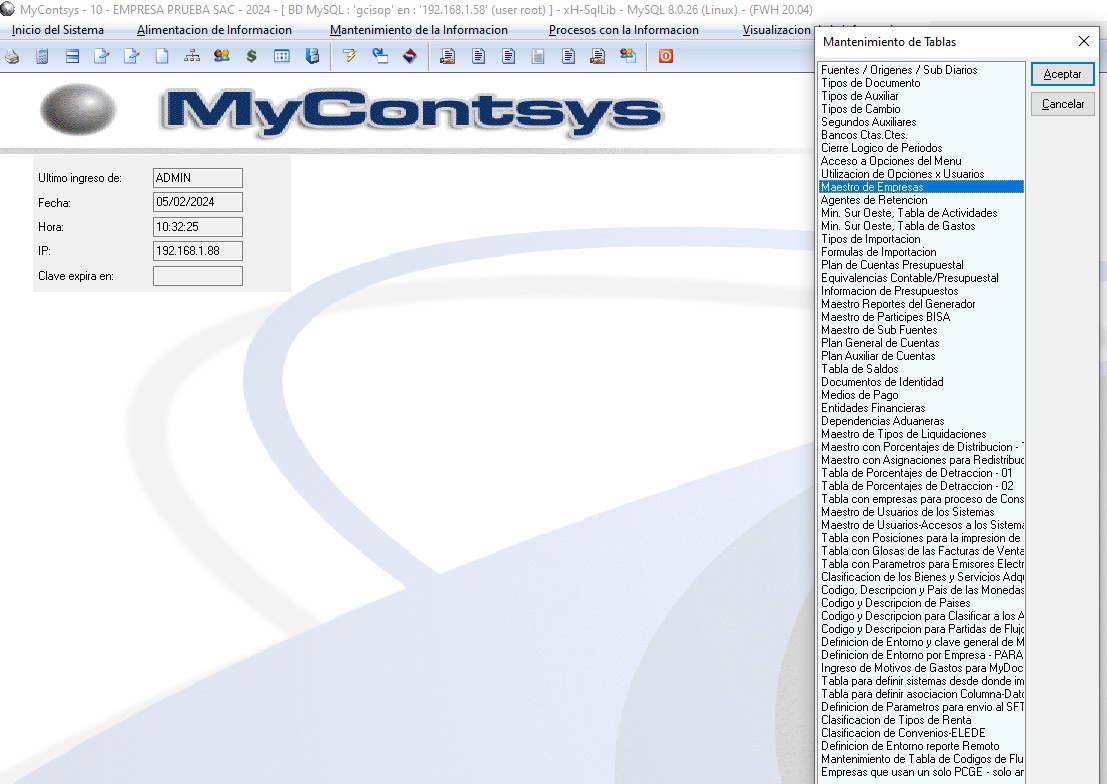Click the calendar grid toolbar icon
The width and height of the screenshot is (1107, 784).
click(x=282, y=57)
